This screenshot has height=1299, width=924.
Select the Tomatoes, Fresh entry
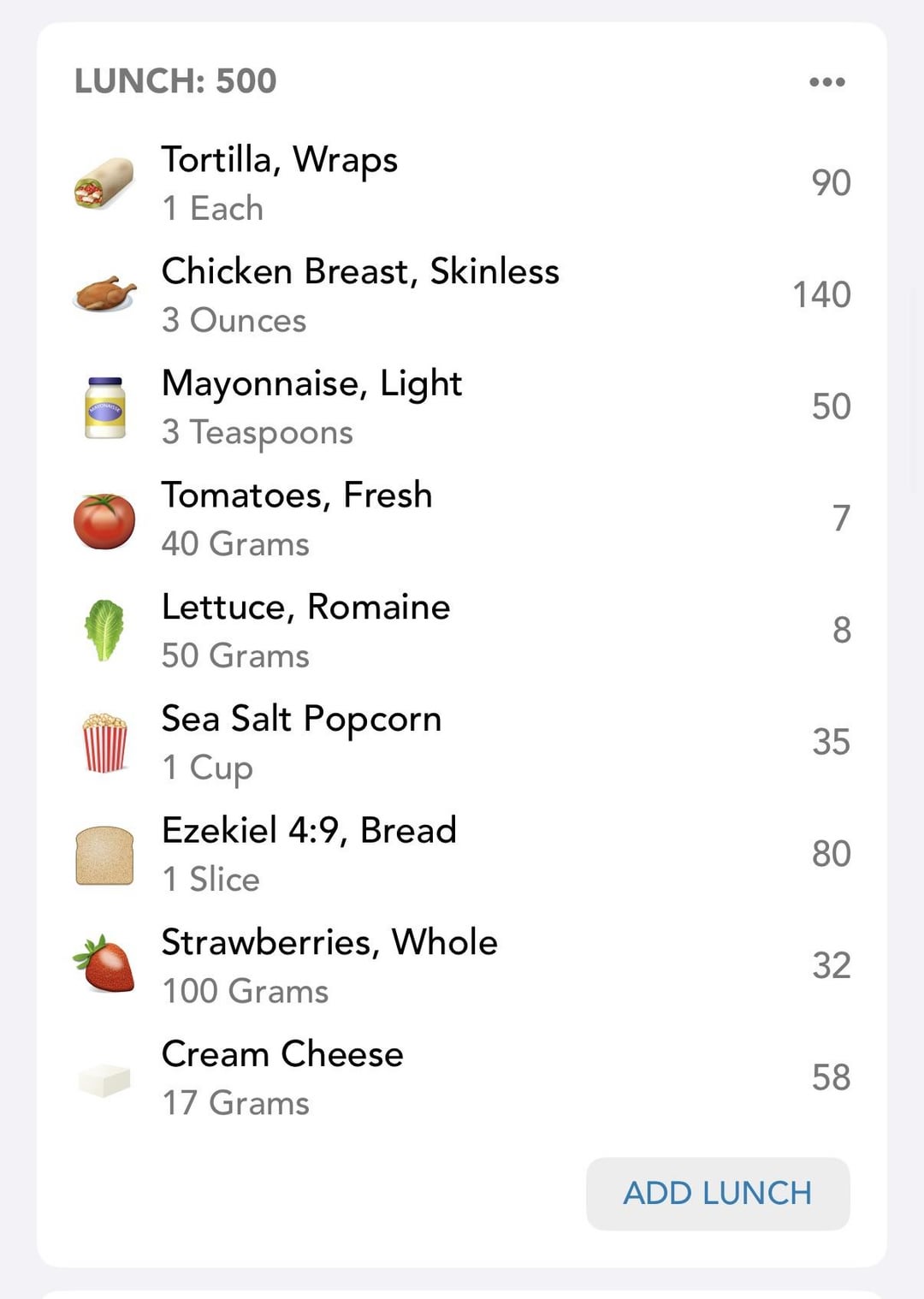pos(462,519)
